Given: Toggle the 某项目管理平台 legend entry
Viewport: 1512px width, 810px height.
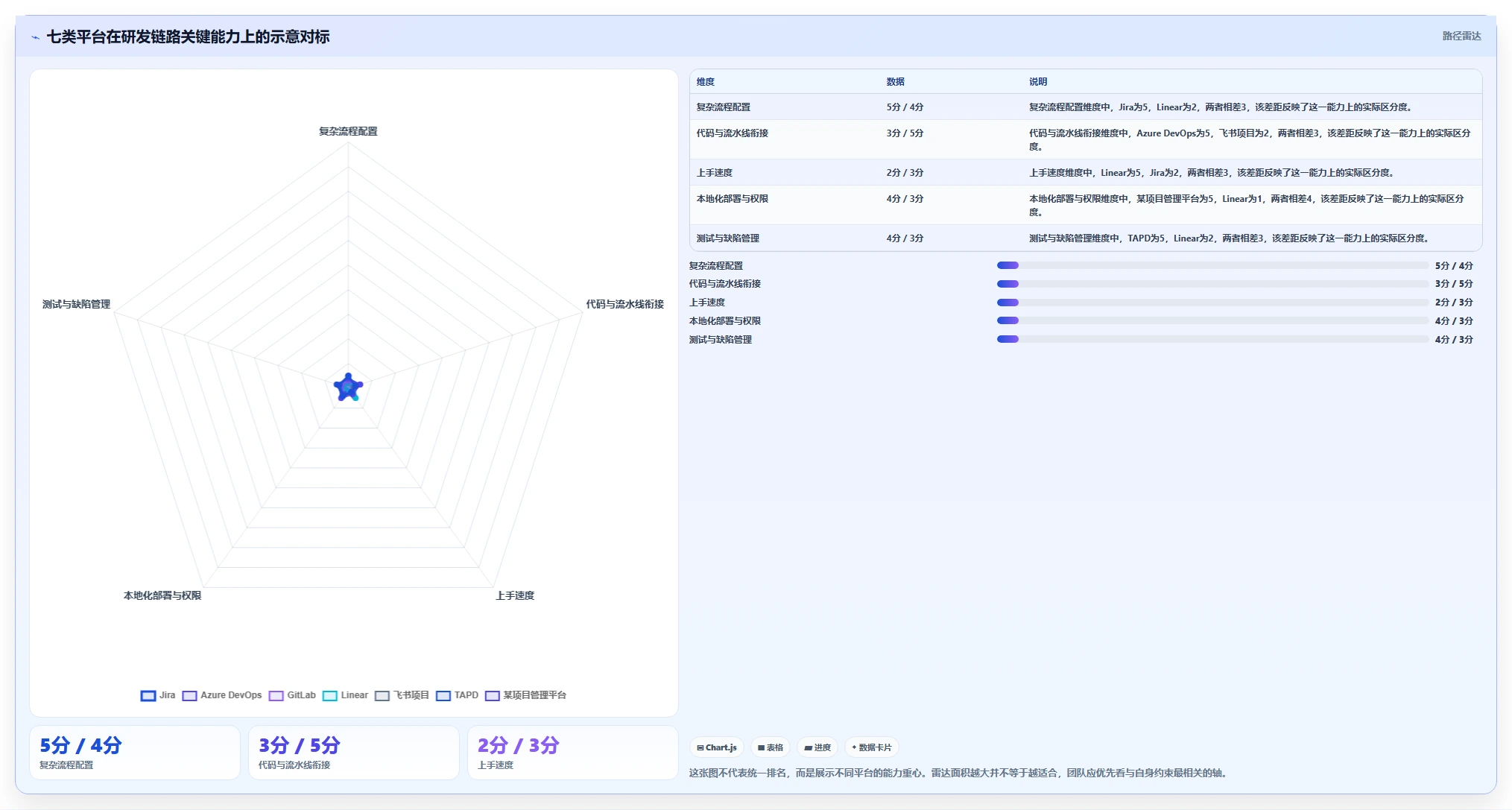Looking at the screenshot, I should (x=525, y=695).
